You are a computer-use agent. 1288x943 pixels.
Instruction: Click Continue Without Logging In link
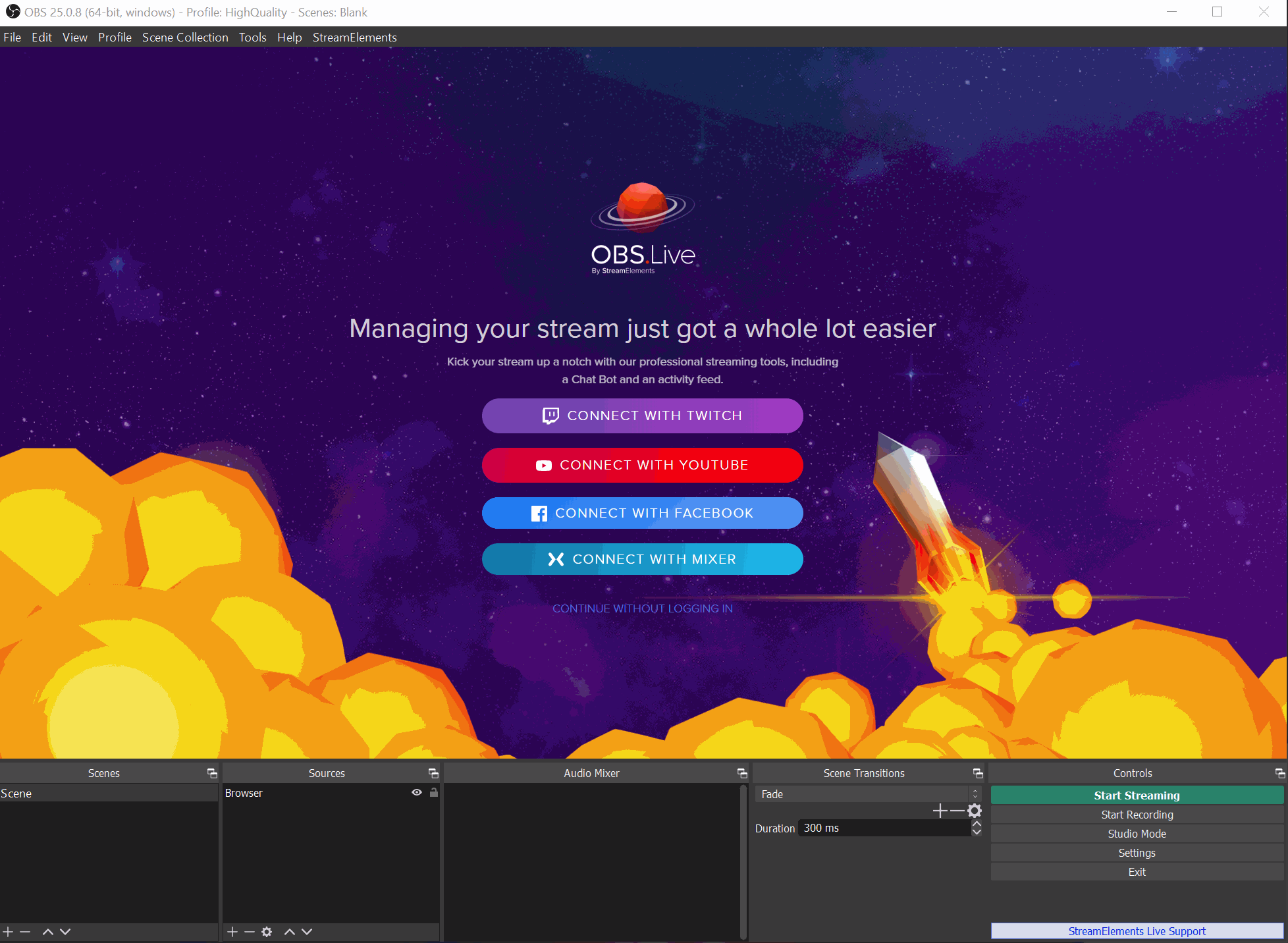642,608
